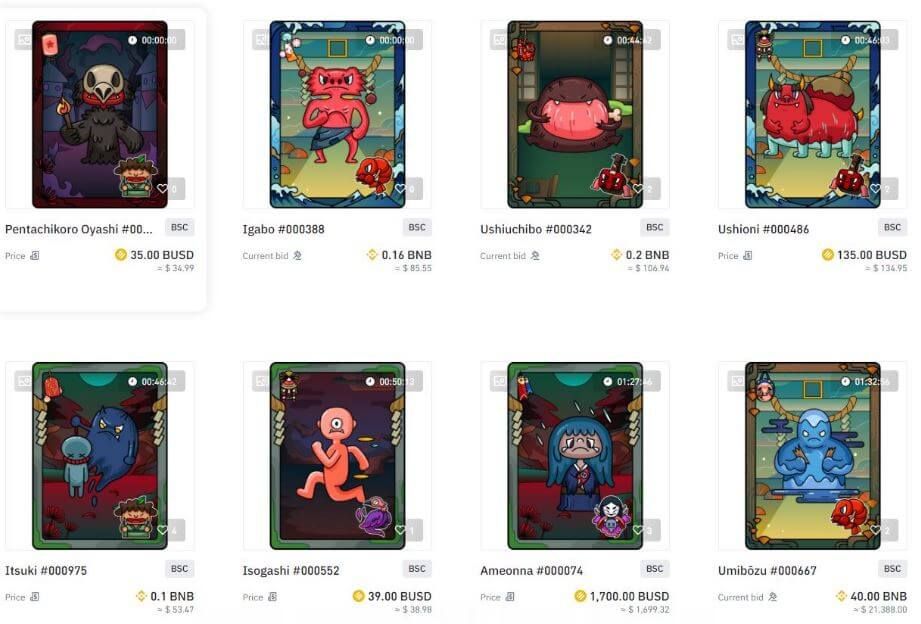Click image-type icon on Pentachikoro Oyashi card
This screenshot has height=624, width=921.
[23, 40]
